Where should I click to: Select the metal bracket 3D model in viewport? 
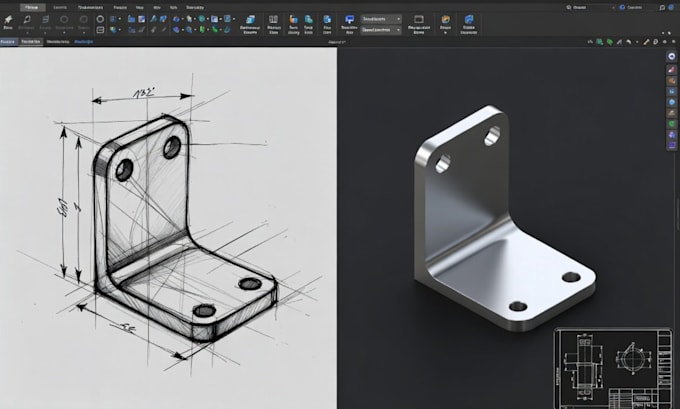coord(503,221)
